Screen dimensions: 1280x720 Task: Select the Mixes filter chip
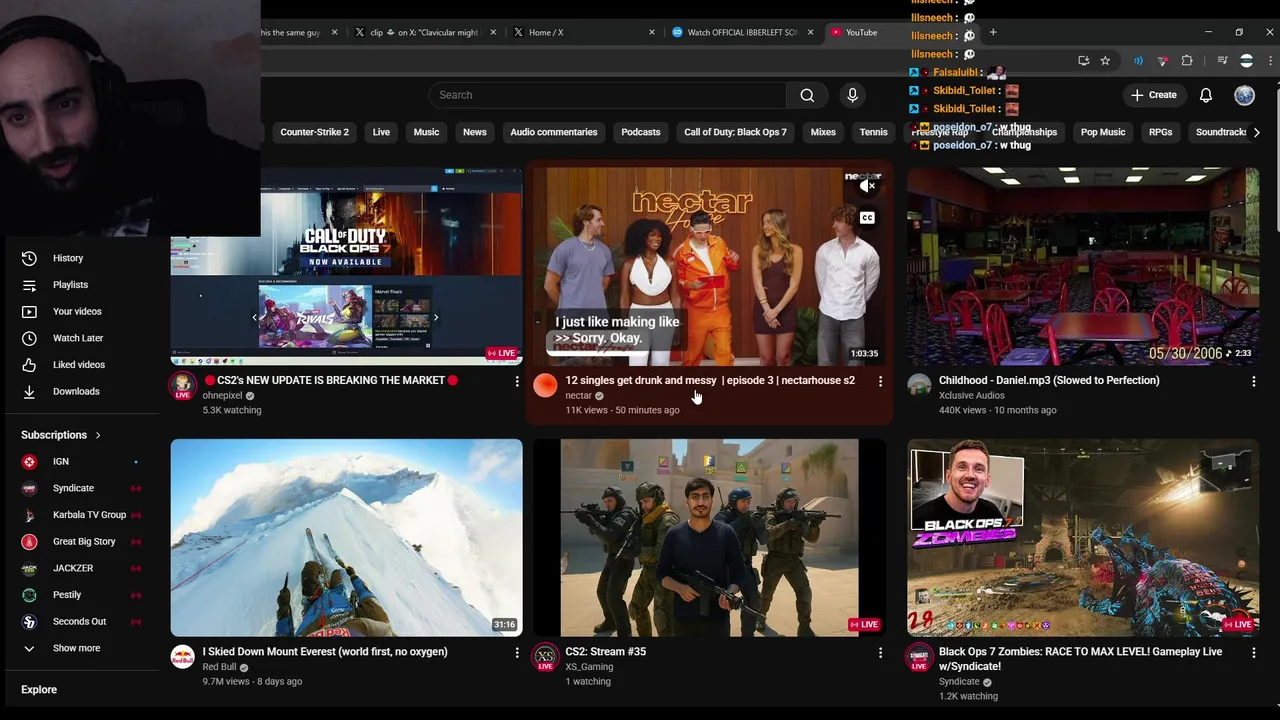[823, 132]
